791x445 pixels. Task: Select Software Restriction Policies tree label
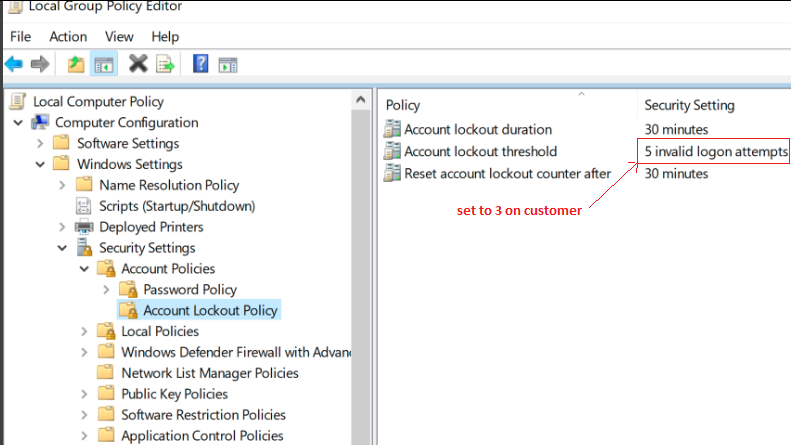point(203,415)
